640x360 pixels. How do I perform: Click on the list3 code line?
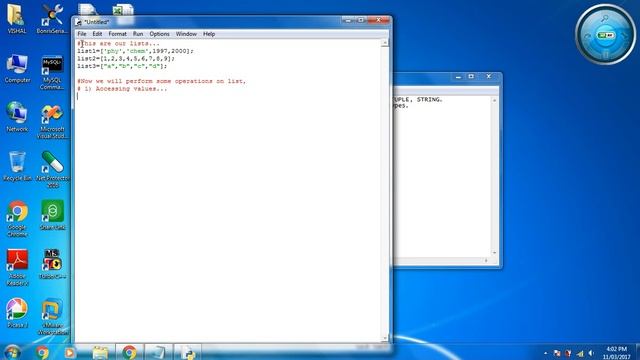coord(122,66)
